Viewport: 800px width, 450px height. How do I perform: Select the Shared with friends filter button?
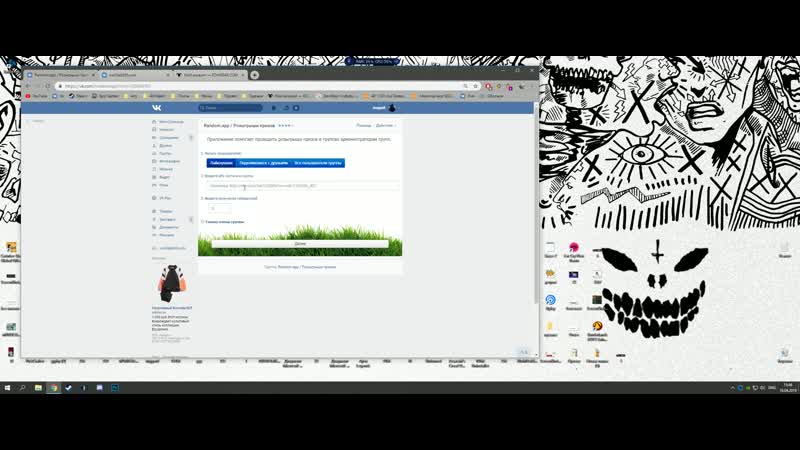click(x=263, y=163)
